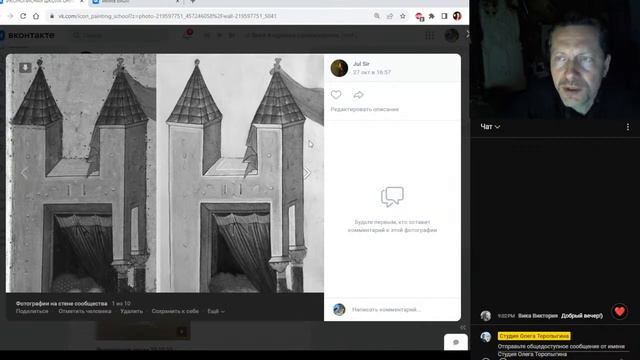Open the VK messenger chat bubble button
This screenshot has height=360, width=640.
[456, 342]
